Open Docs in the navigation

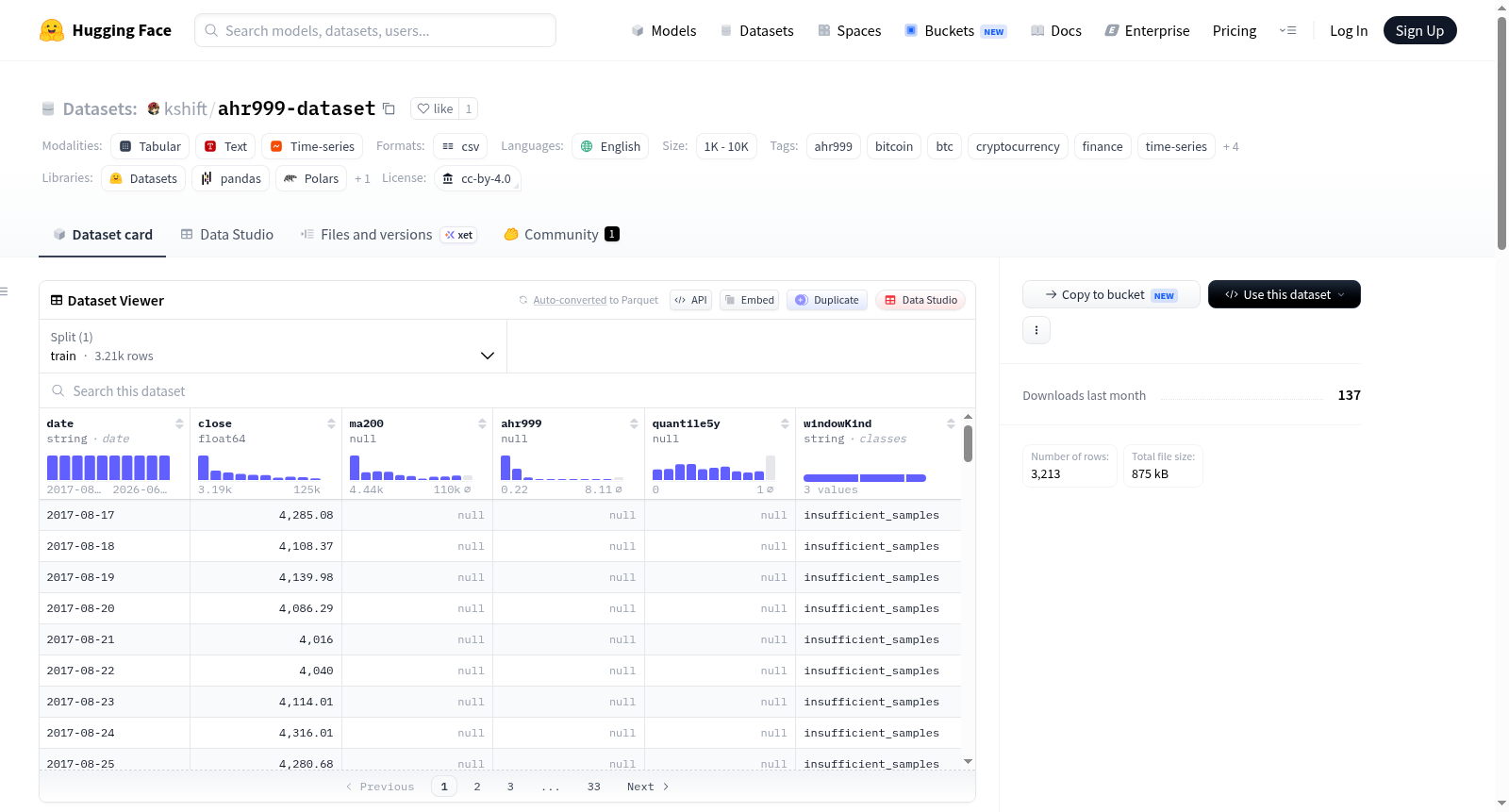click(1056, 31)
